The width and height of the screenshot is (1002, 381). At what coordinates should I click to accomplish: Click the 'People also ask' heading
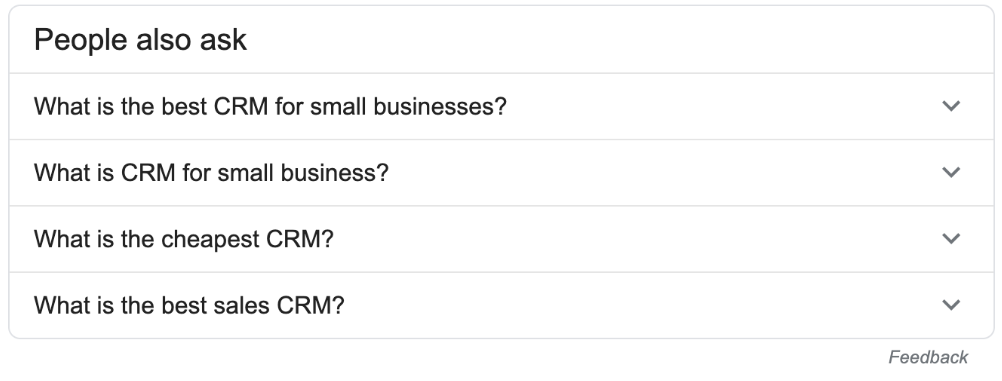[x=140, y=40]
